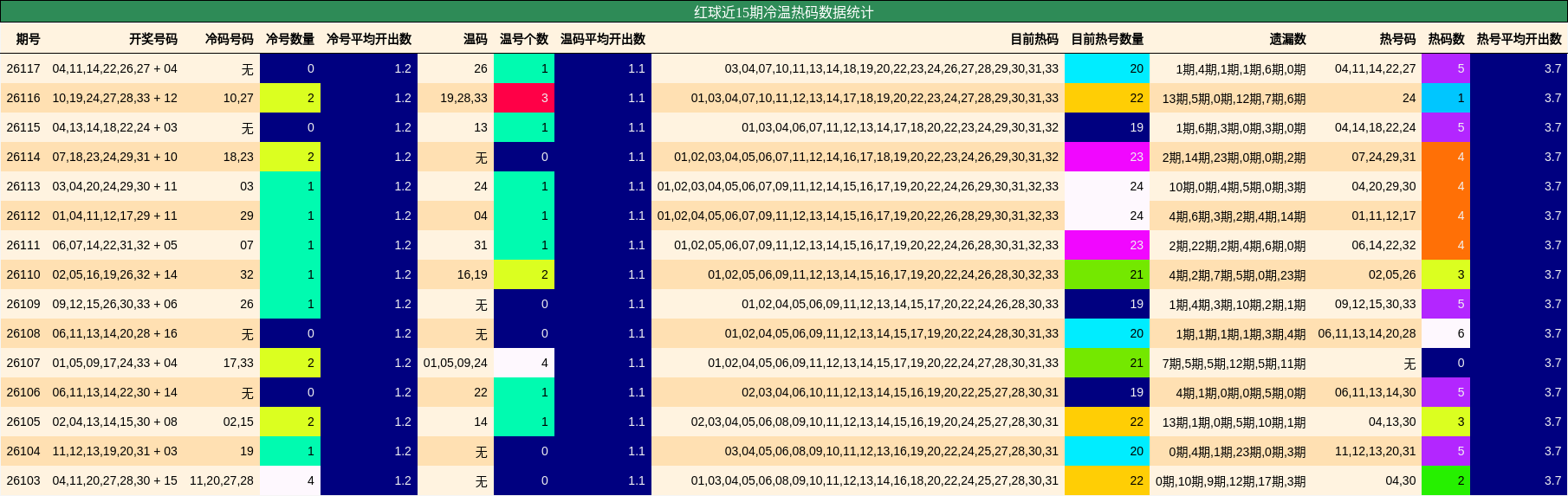Click draw numbers 01,05,09,17,24,33 + 04
Image resolution: width=1568 pixels, height=496 pixels.
point(115,363)
